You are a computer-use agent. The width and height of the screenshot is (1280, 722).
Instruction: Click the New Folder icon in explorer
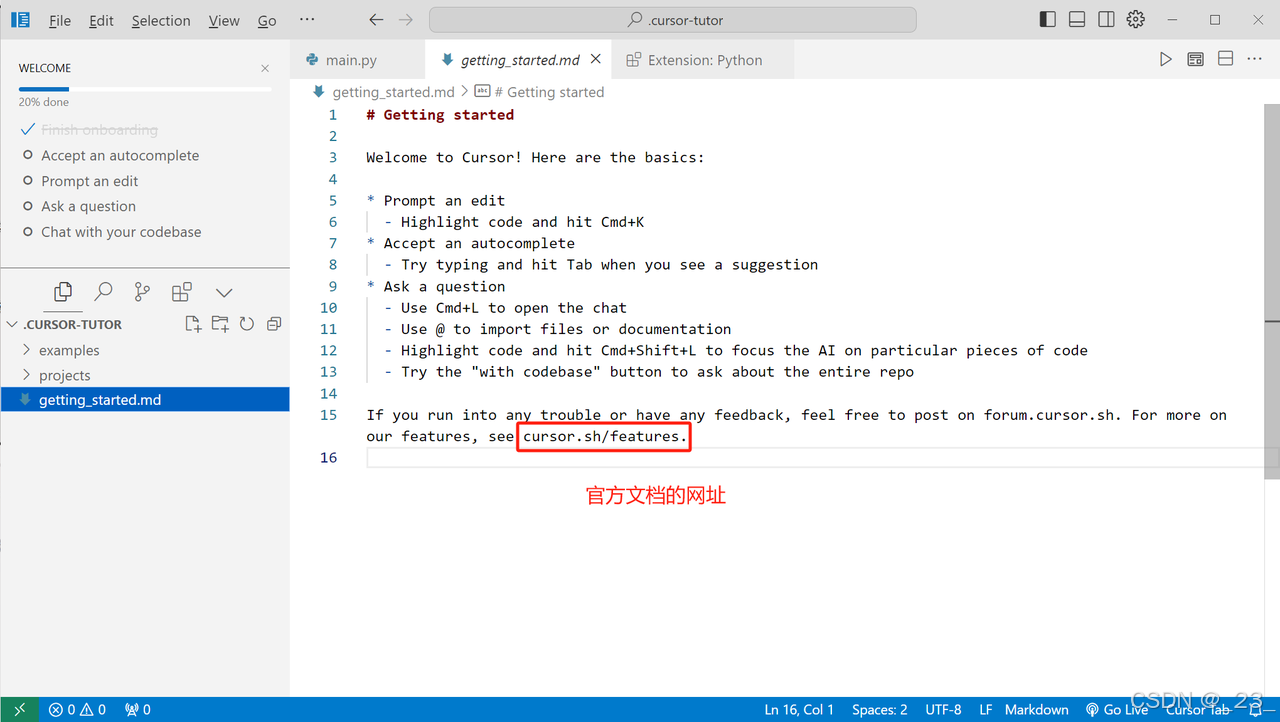[x=220, y=324]
